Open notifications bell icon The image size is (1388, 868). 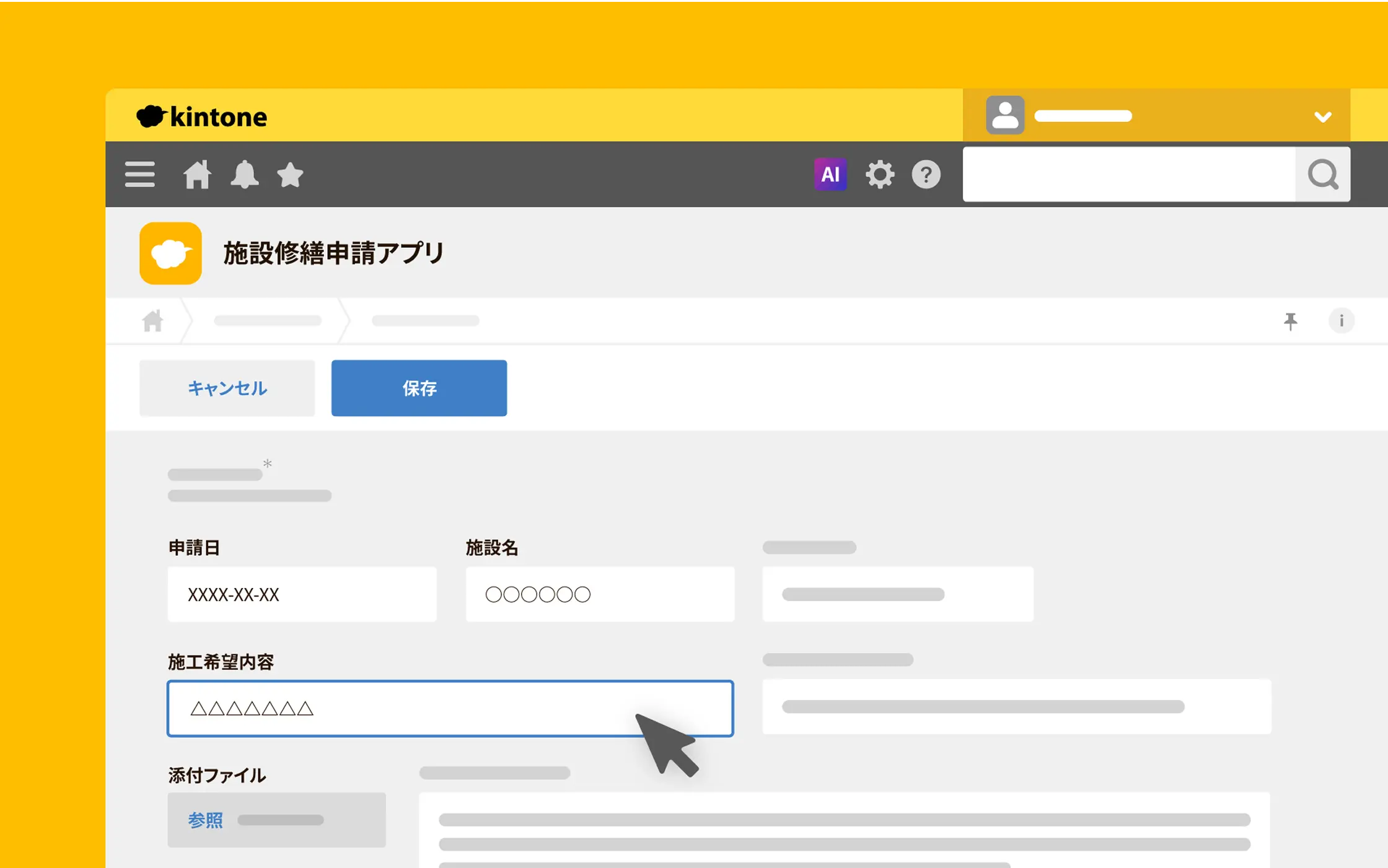pos(244,174)
